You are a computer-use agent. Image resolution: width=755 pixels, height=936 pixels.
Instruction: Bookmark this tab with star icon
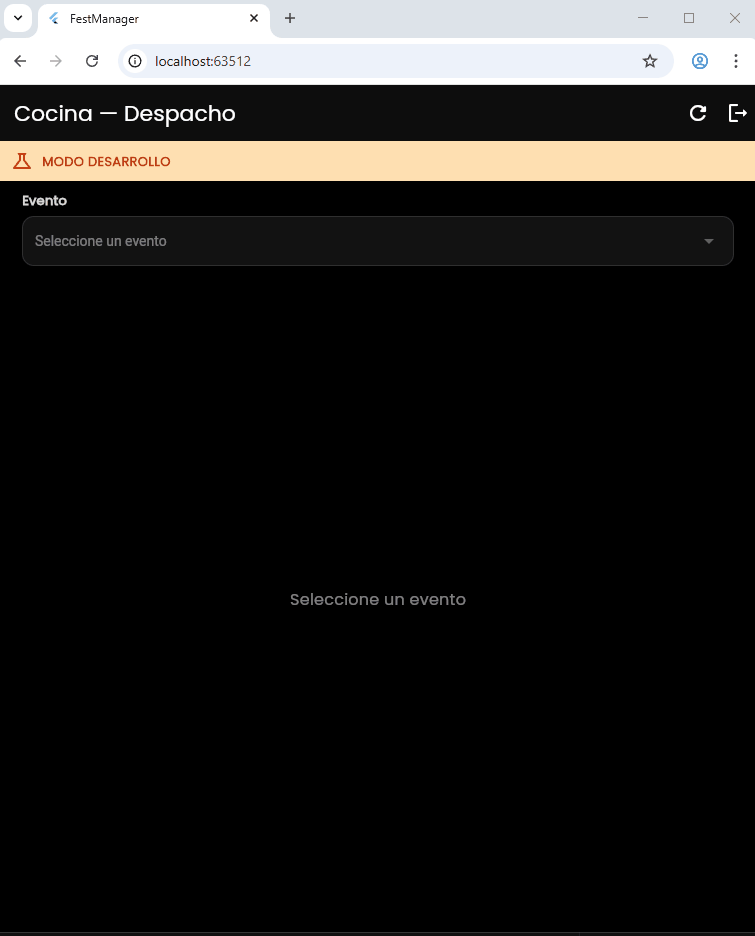pyautogui.click(x=650, y=61)
